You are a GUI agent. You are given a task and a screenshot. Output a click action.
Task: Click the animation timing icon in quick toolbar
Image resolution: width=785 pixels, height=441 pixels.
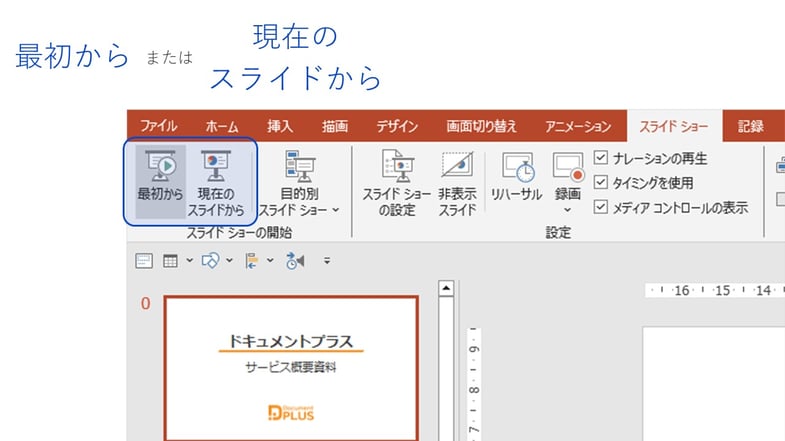tap(295, 261)
